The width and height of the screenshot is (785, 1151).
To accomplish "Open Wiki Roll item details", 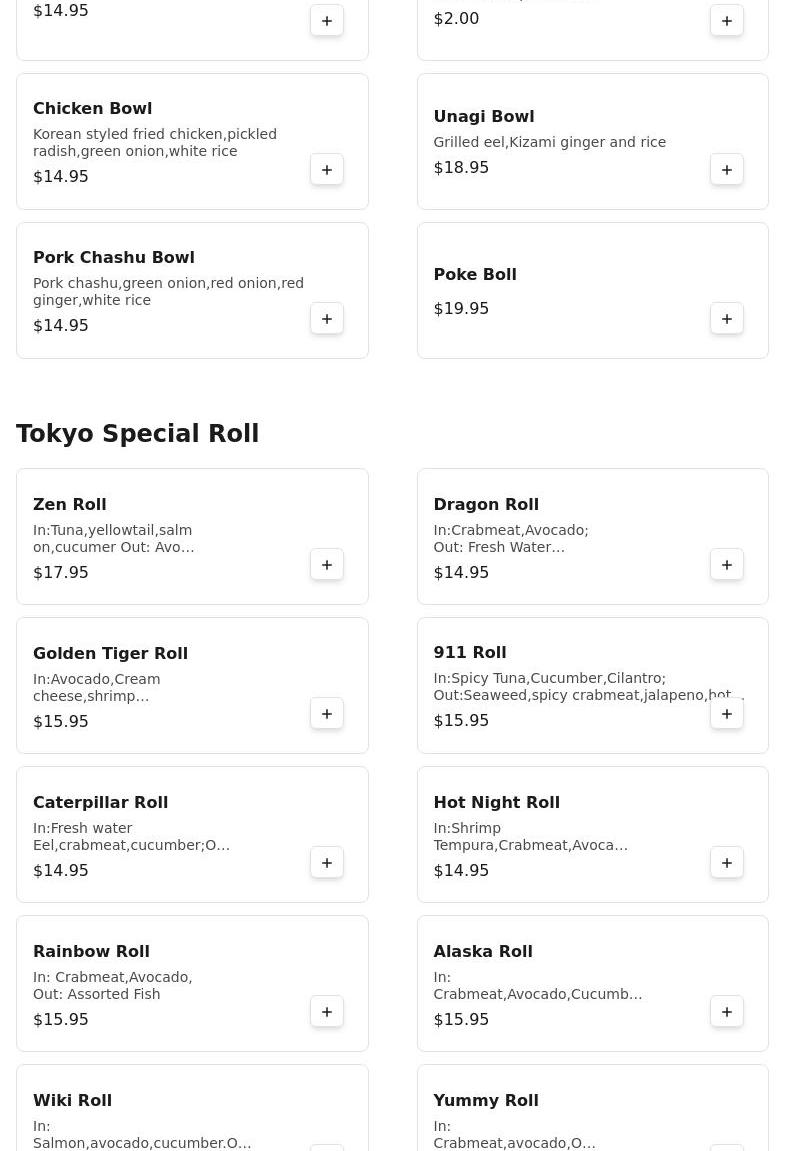I will point(72,1101).
